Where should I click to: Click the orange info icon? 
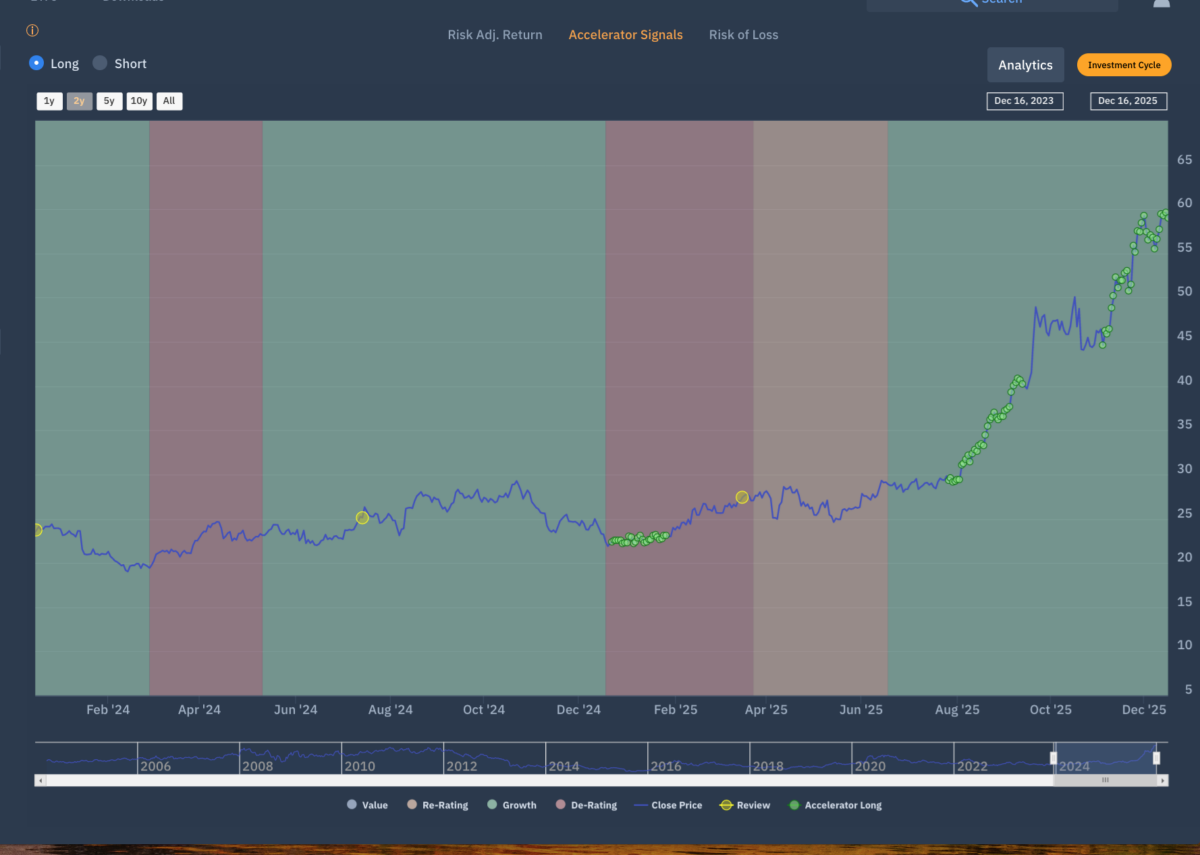(32, 31)
